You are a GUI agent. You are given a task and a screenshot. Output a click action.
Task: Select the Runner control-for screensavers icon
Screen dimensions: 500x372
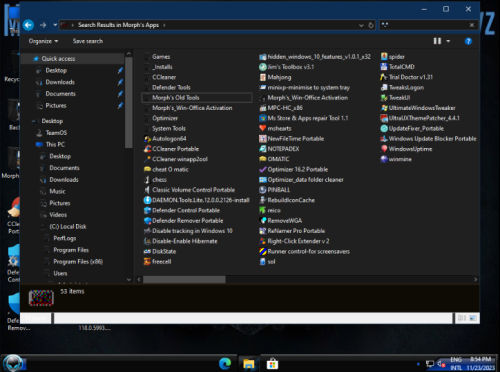263,251
